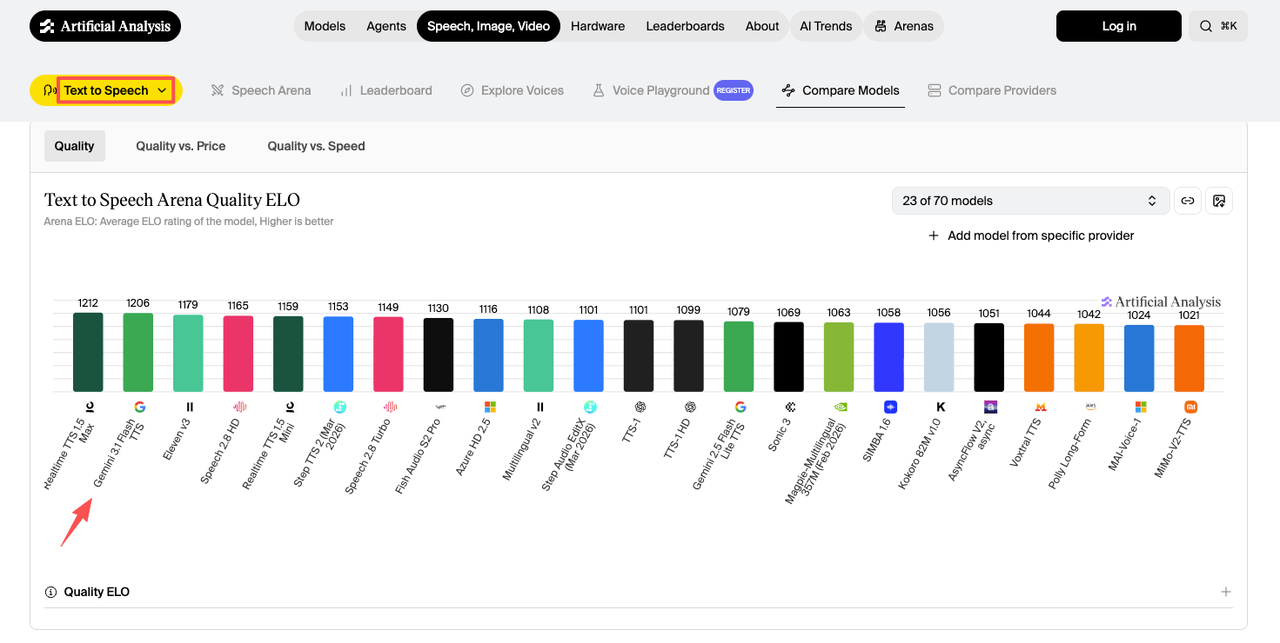The width and height of the screenshot is (1280, 643).
Task: Open the About navigation menu
Action: [762, 26]
